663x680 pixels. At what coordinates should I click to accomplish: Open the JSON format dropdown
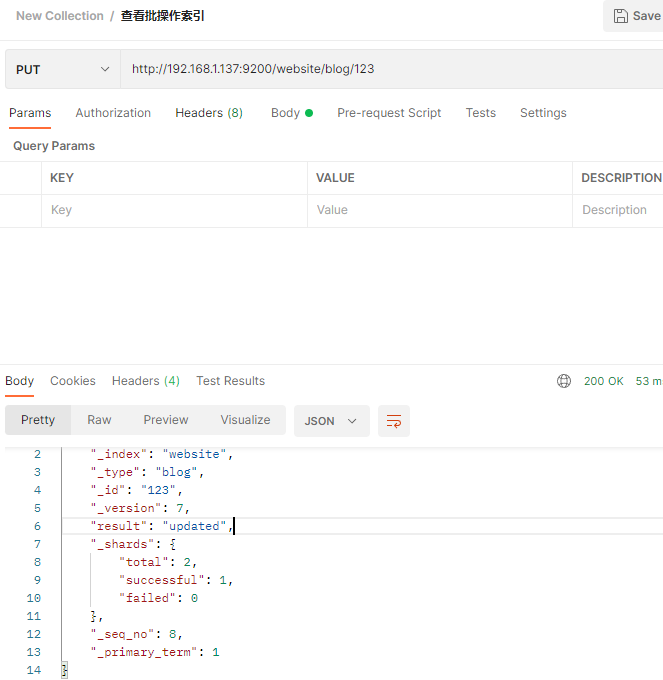click(331, 421)
